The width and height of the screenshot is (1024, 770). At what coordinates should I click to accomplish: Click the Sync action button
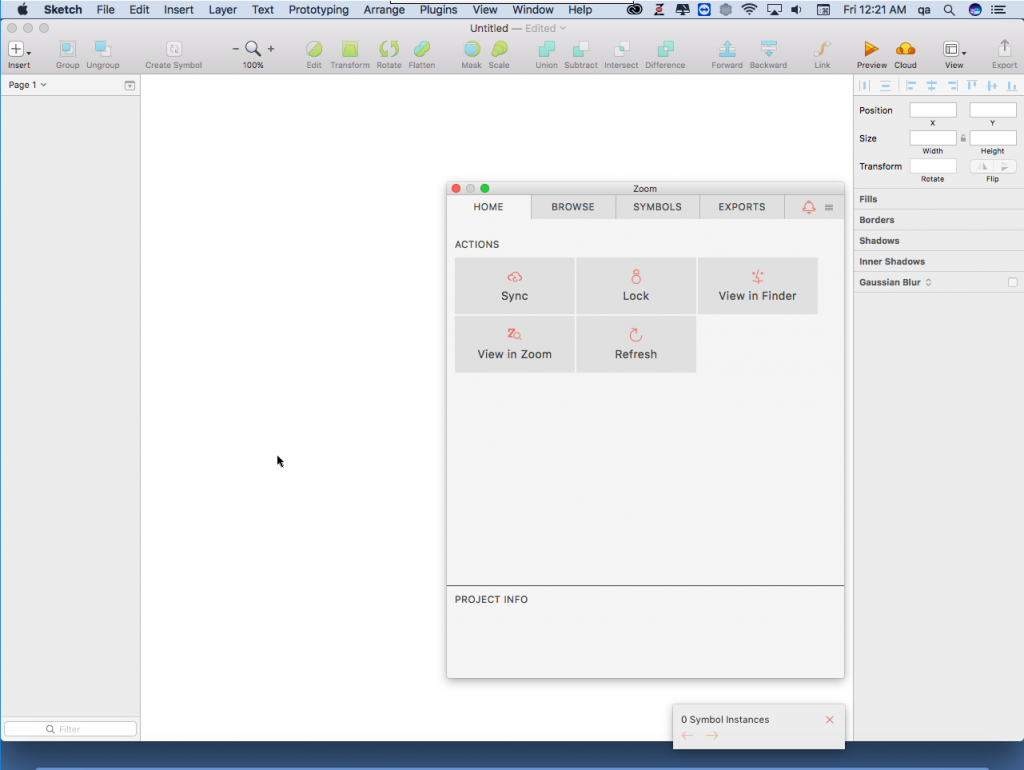pyautogui.click(x=515, y=286)
